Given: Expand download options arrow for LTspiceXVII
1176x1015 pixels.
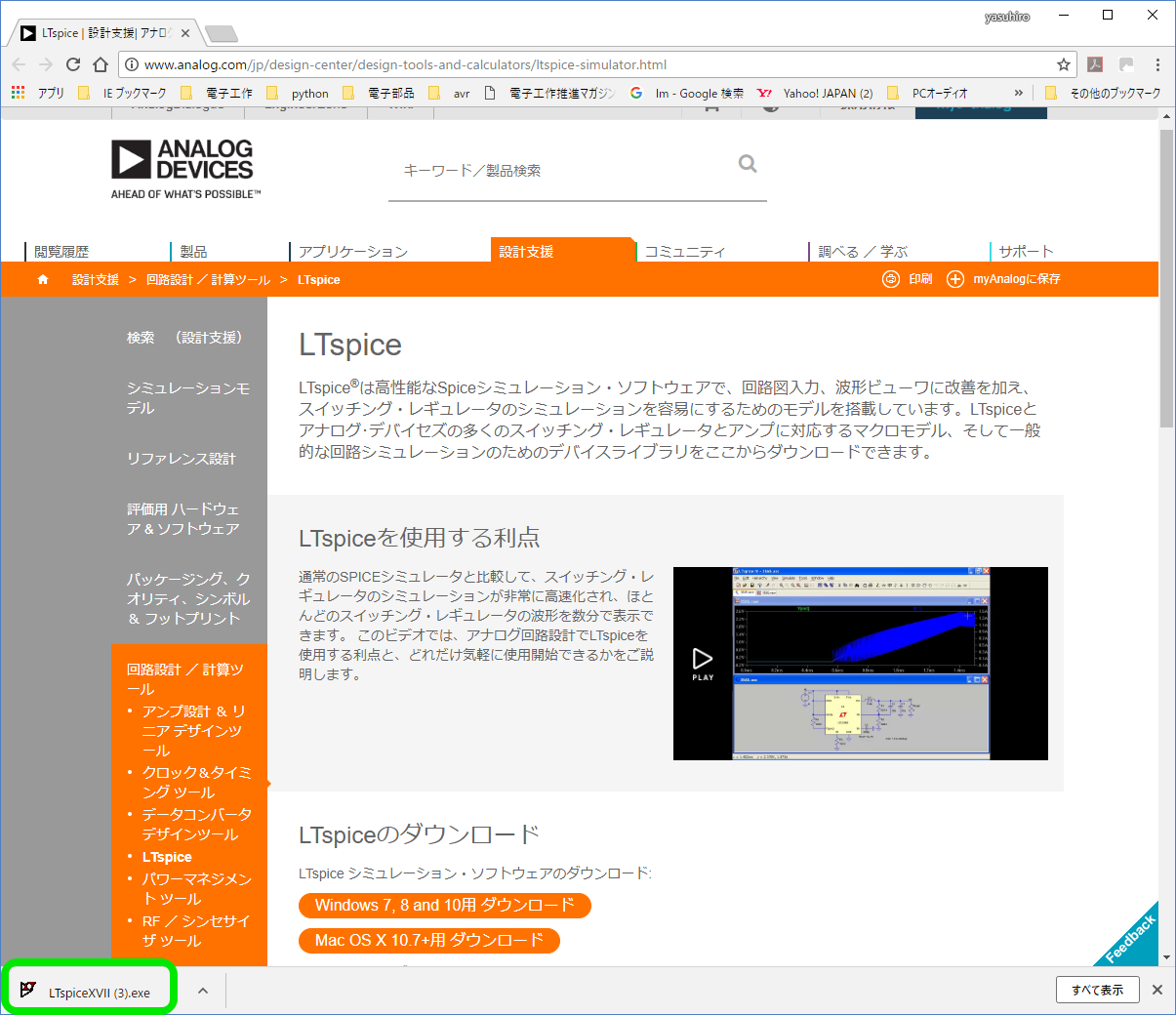Looking at the screenshot, I should pyautogui.click(x=203, y=991).
